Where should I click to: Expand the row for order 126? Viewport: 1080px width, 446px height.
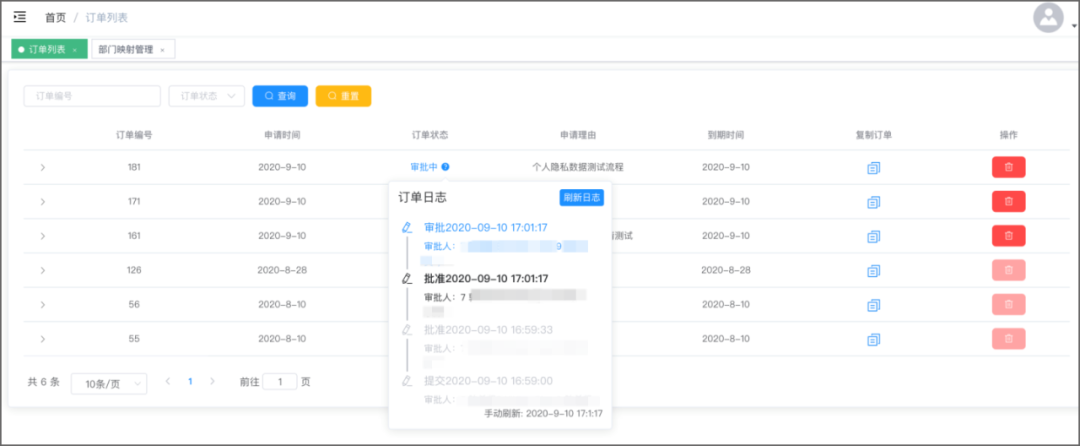point(43,270)
